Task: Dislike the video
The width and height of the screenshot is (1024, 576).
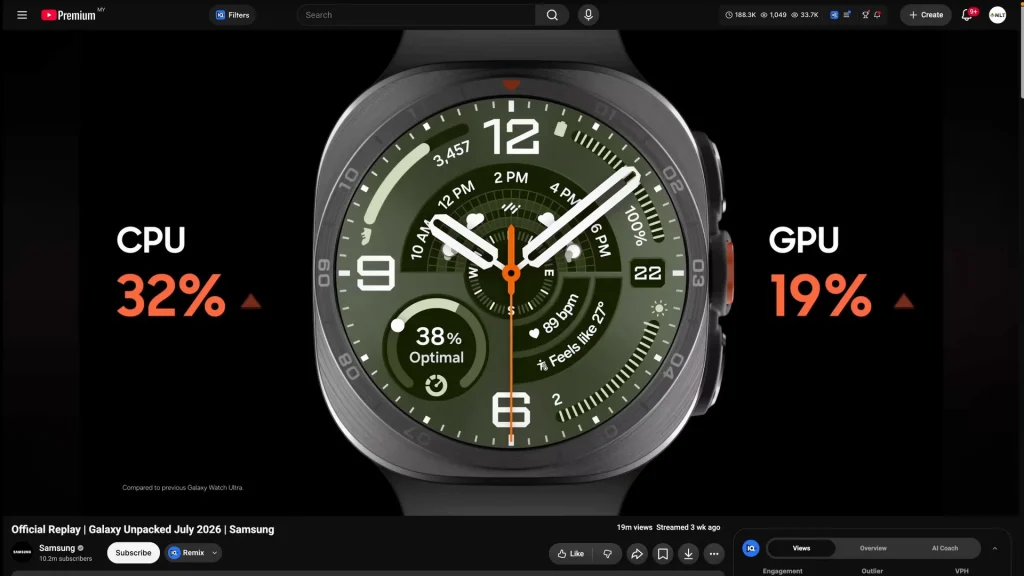Action: pyautogui.click(x=607, y=554)
